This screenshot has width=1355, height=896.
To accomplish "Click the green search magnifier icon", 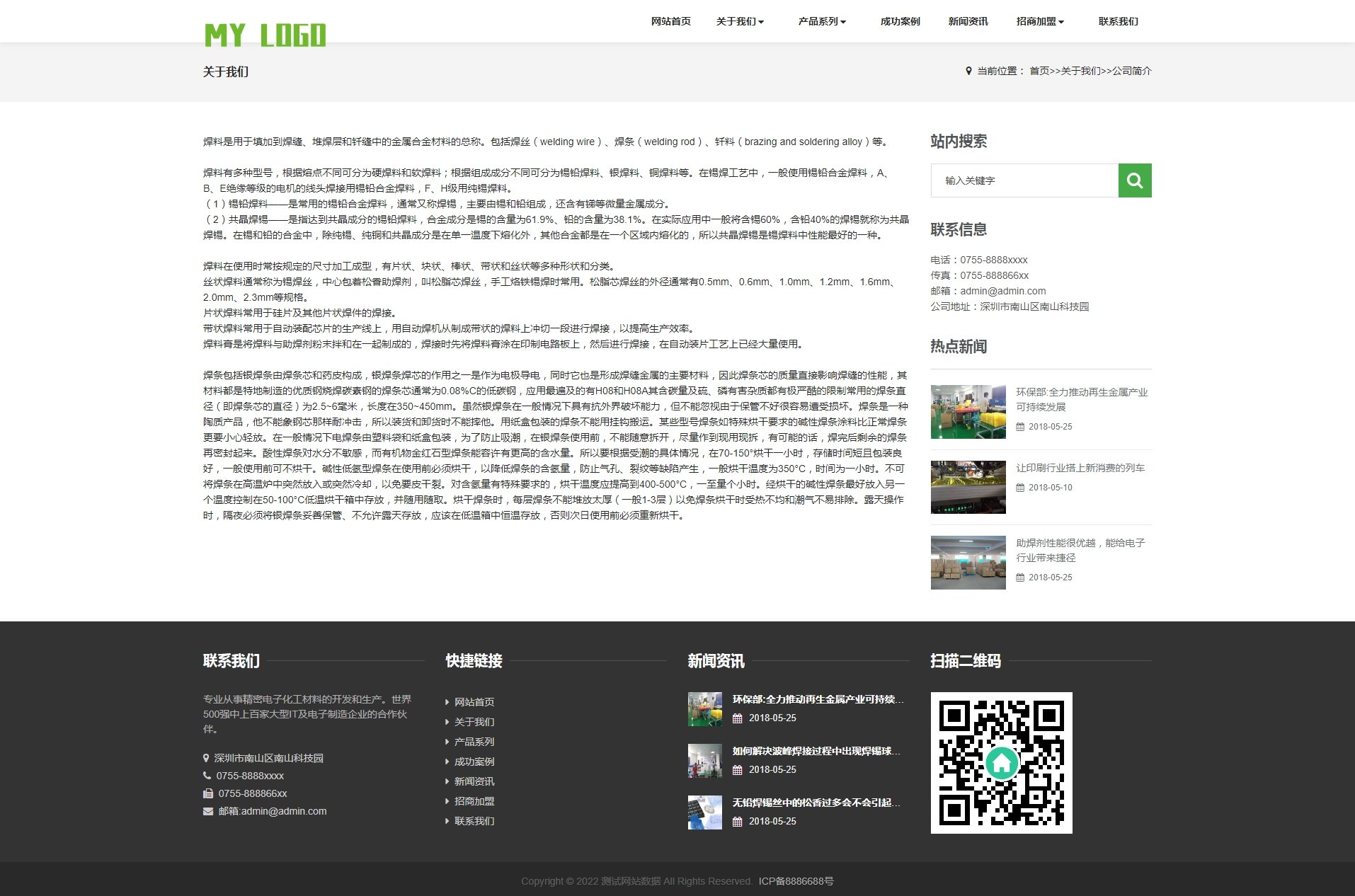I will coord(1134,180).
